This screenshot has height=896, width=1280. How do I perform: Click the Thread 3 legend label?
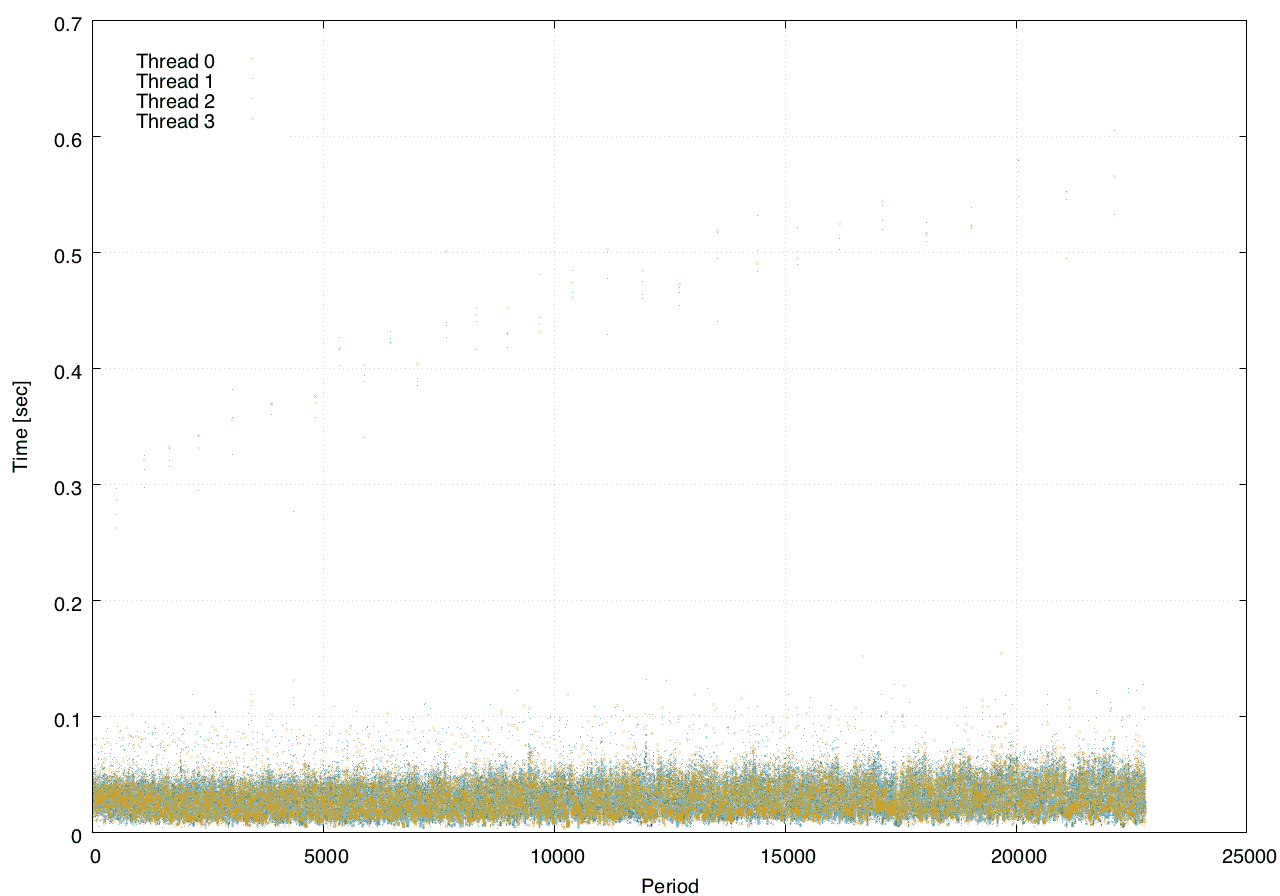point(175,121)
